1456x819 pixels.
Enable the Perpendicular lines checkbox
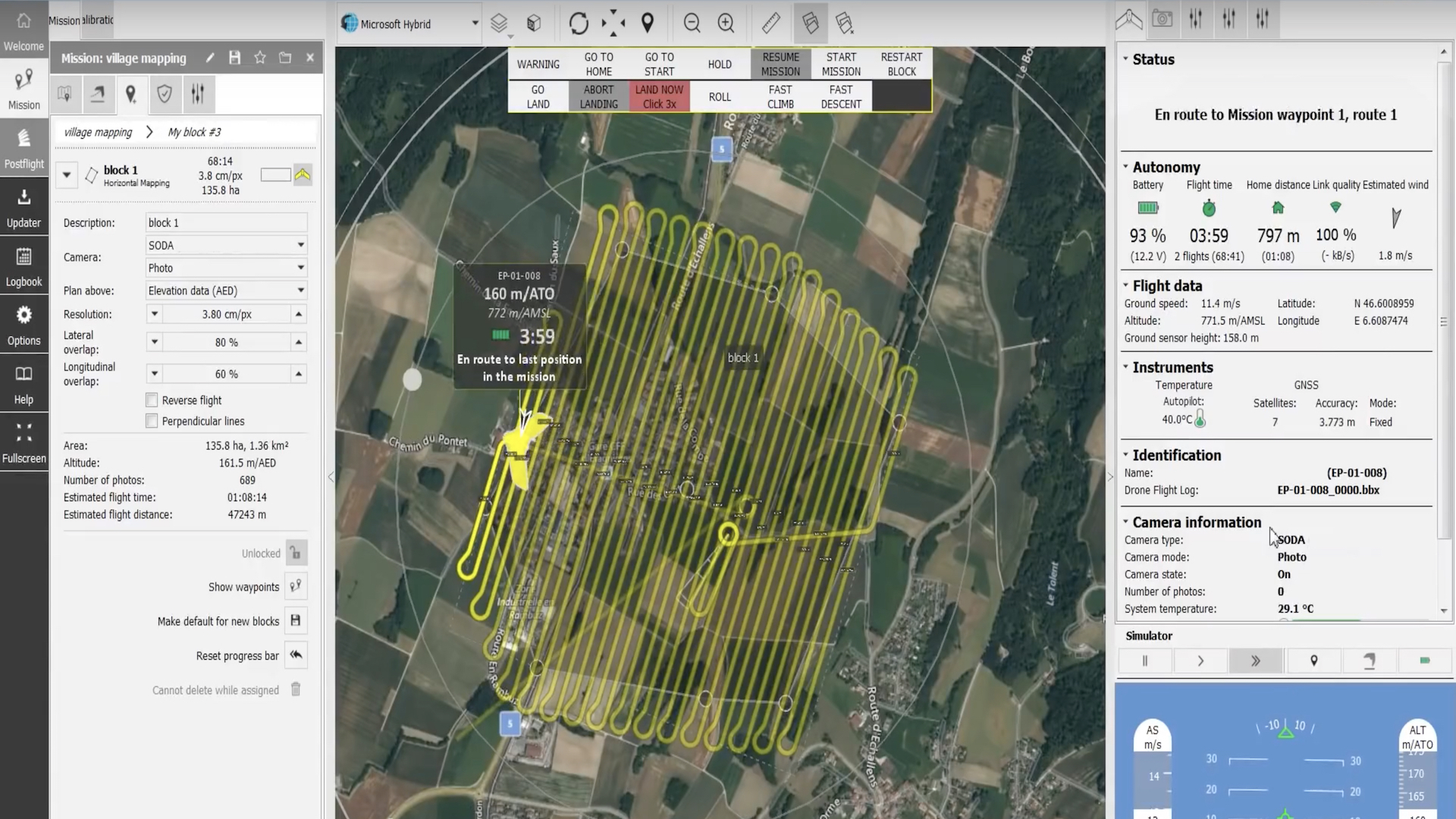click(x=152, y=421)
